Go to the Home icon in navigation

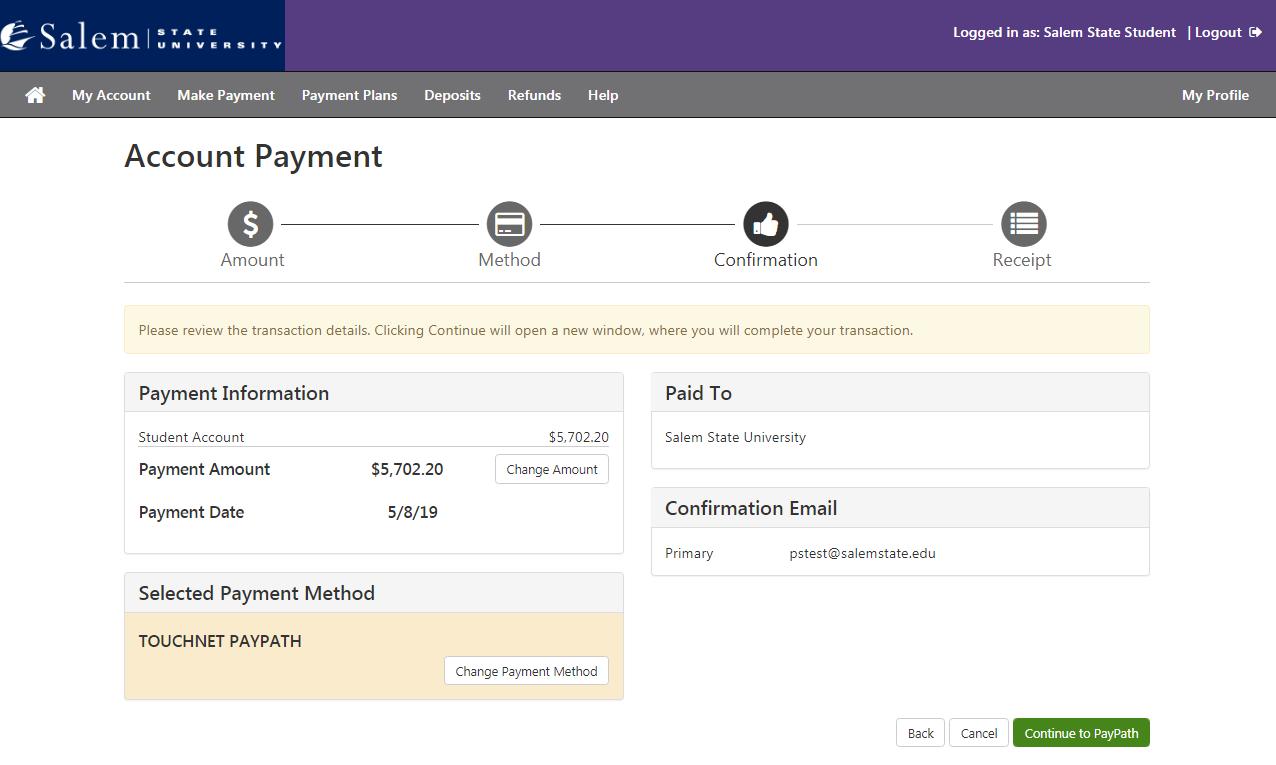click(35, 95)
